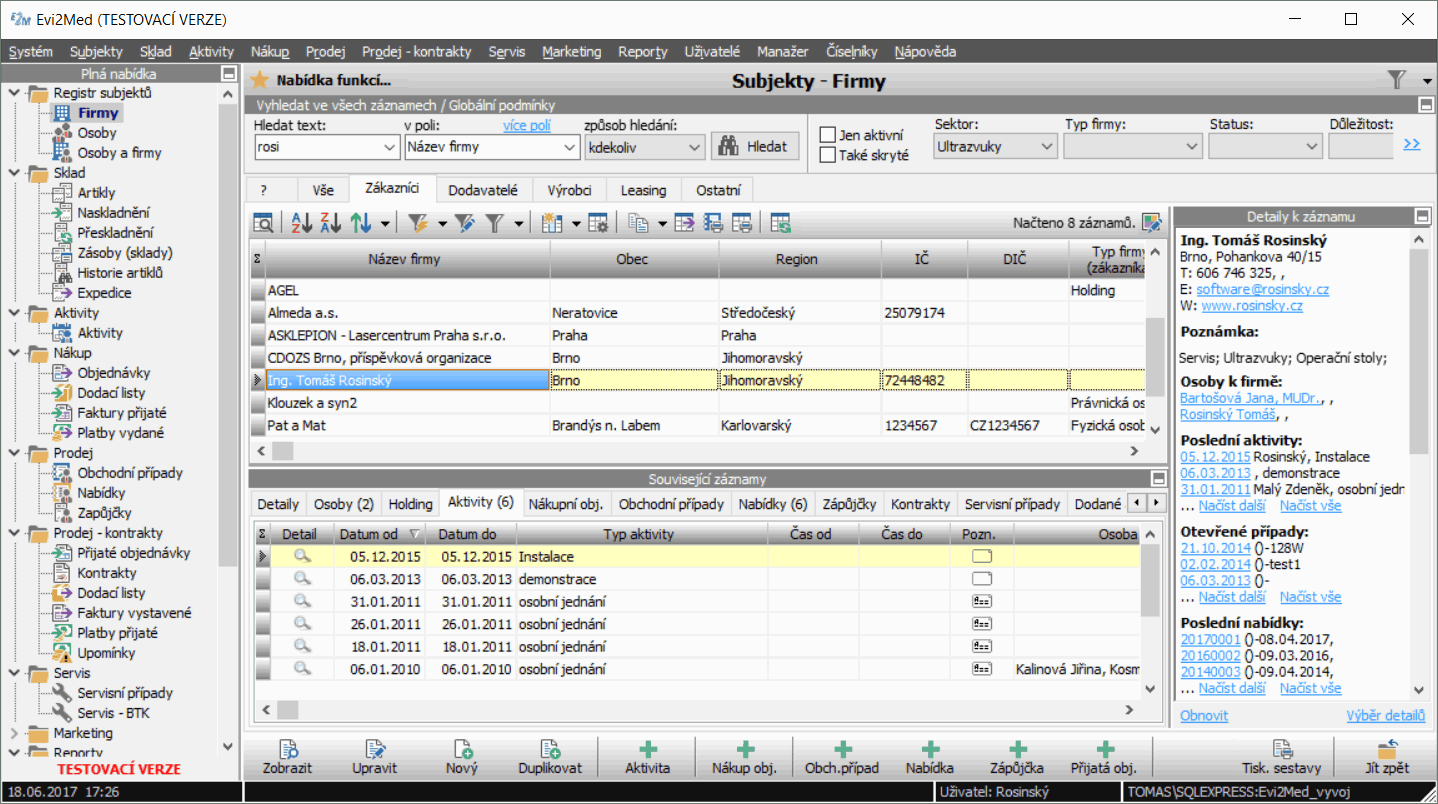The image size is (1438, 804).
Task: Click the filter edit pencil funnel icon
Action: coord(464,223)
